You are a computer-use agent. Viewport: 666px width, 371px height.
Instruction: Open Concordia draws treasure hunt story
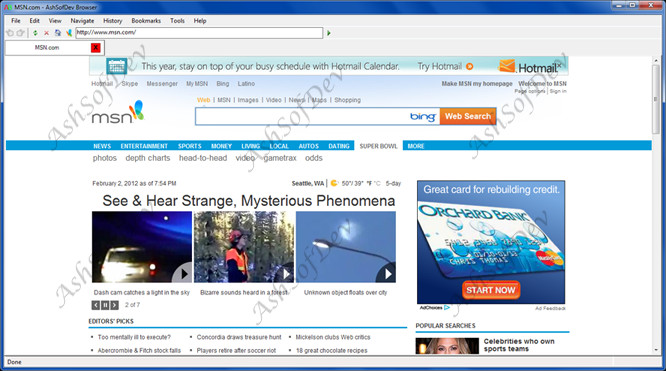[x=239, y=337]
